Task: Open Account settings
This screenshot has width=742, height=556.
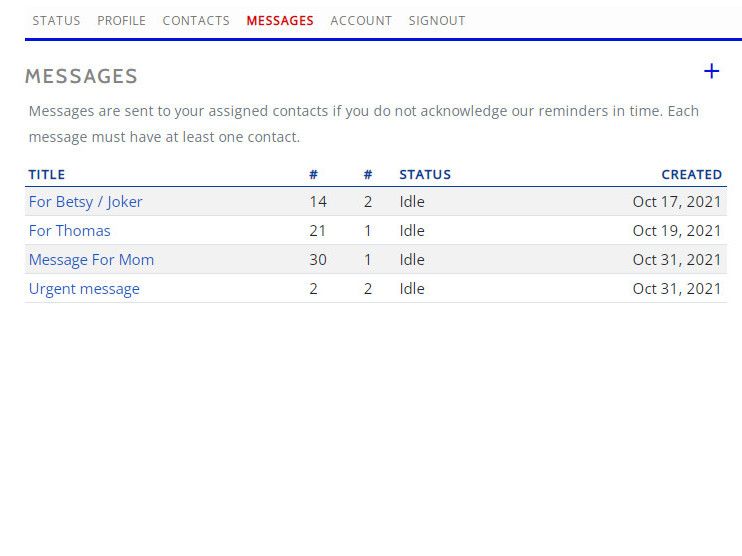Action: click(x=361, y=20)
